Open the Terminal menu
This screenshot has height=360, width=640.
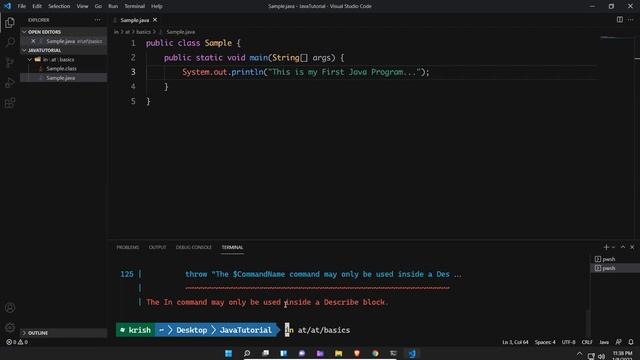[134, 6]
